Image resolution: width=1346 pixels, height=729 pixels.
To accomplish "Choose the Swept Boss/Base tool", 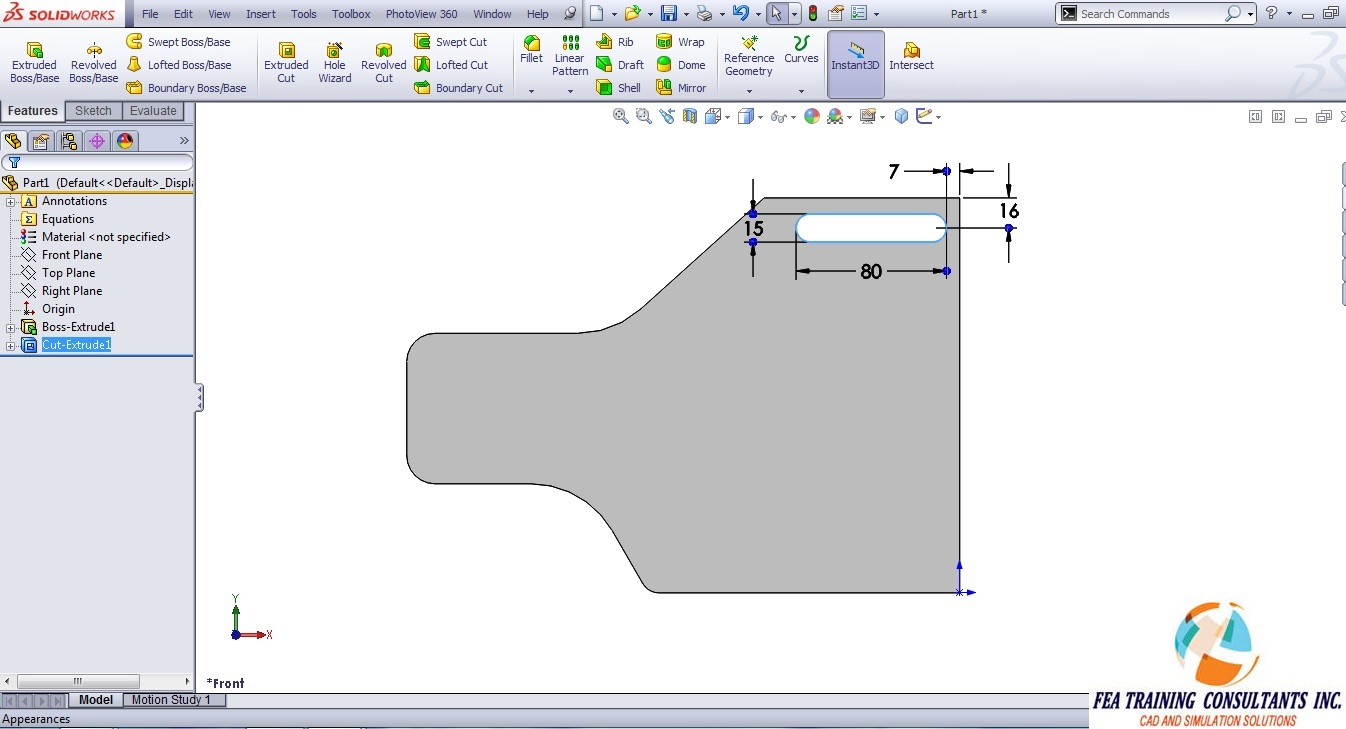I will tap(178, 42).
